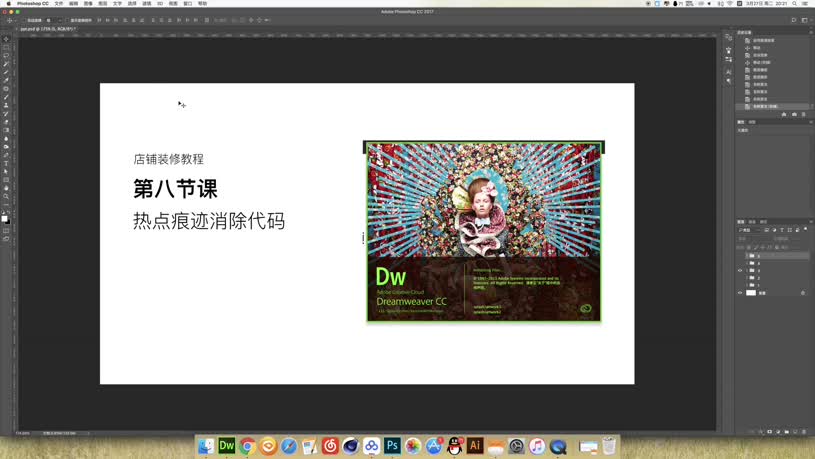Click the Search icon in Photoshop top right
815x459 pixels.
[x=794, y=20]
